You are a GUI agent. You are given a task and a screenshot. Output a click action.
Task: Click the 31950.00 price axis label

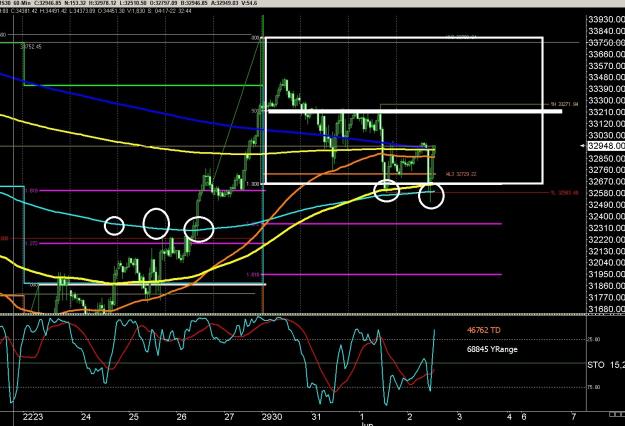pyautogui.click(x=606, y=274)
